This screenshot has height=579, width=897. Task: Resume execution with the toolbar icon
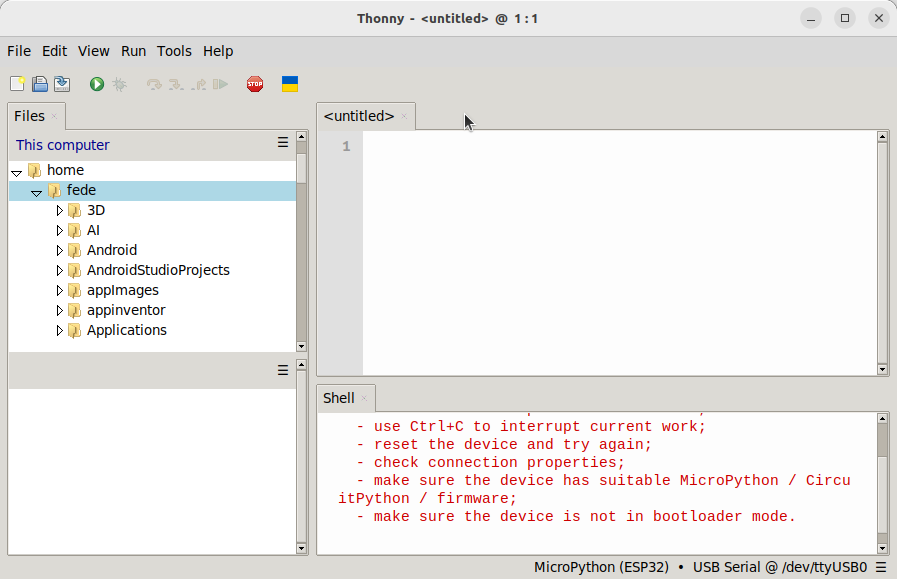[220, 85]
